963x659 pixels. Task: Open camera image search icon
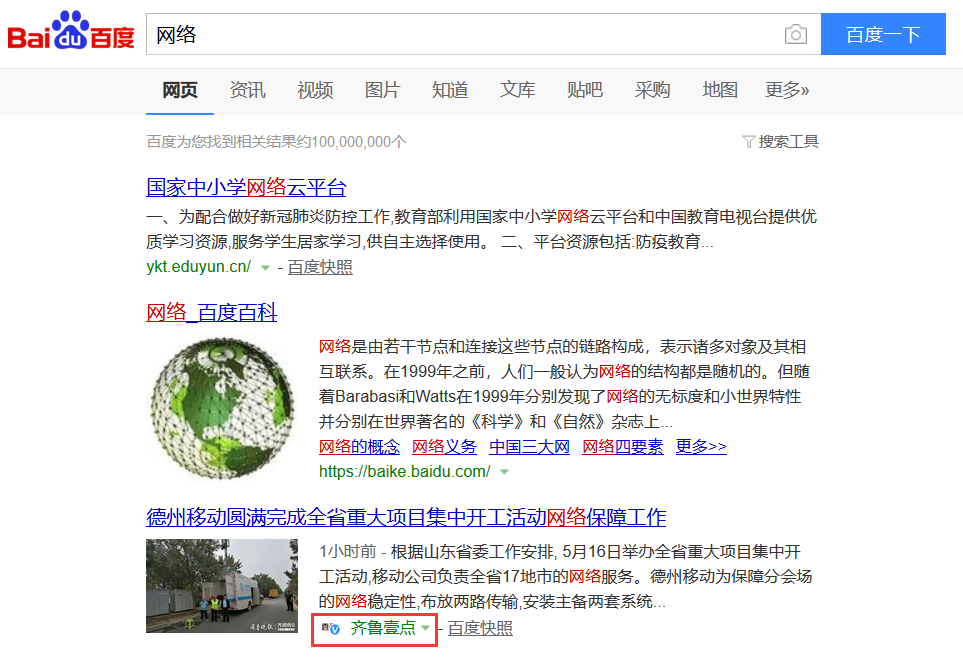tap(795, 35)
